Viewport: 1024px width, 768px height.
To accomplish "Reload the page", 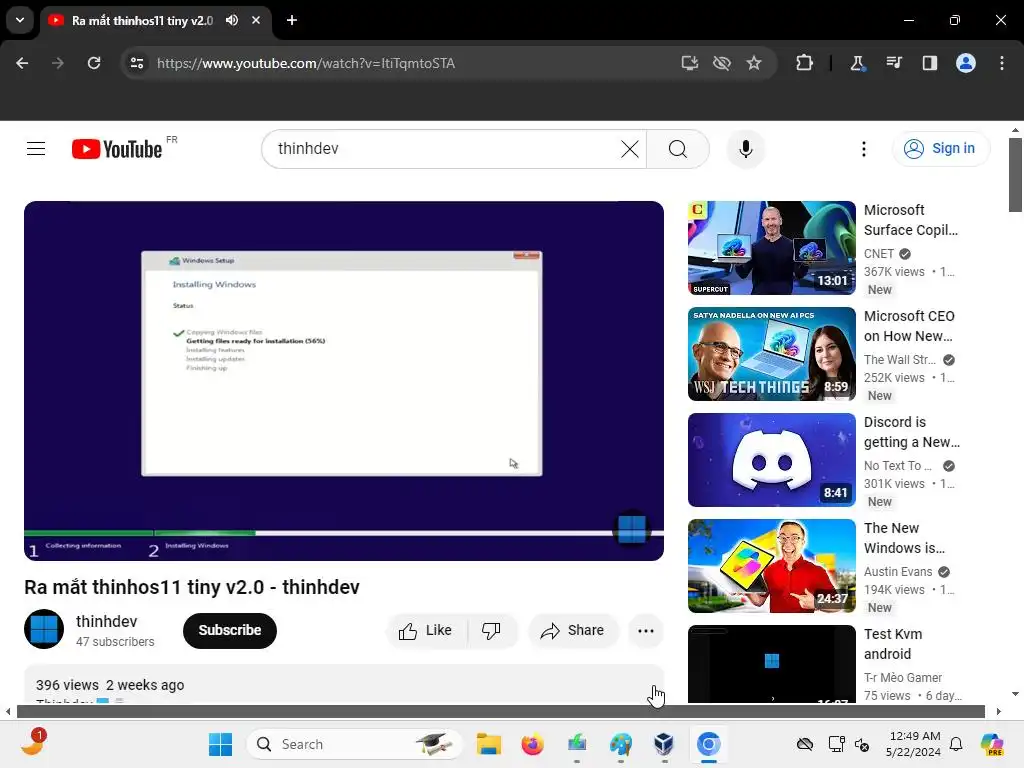I will pyautogui.click(x=94, y=63).
